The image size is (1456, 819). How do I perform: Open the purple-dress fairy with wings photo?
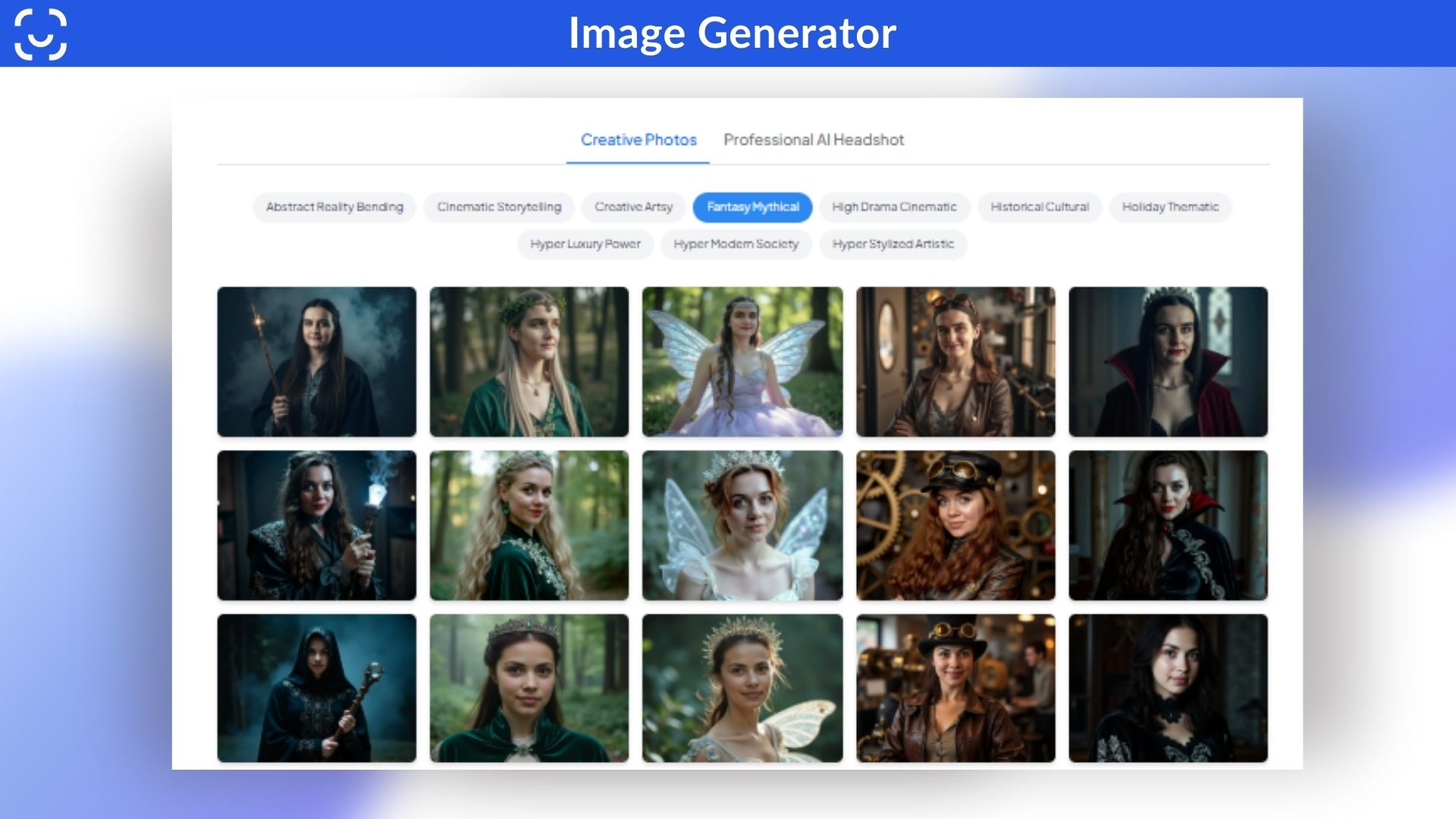[x=742, y=362]
